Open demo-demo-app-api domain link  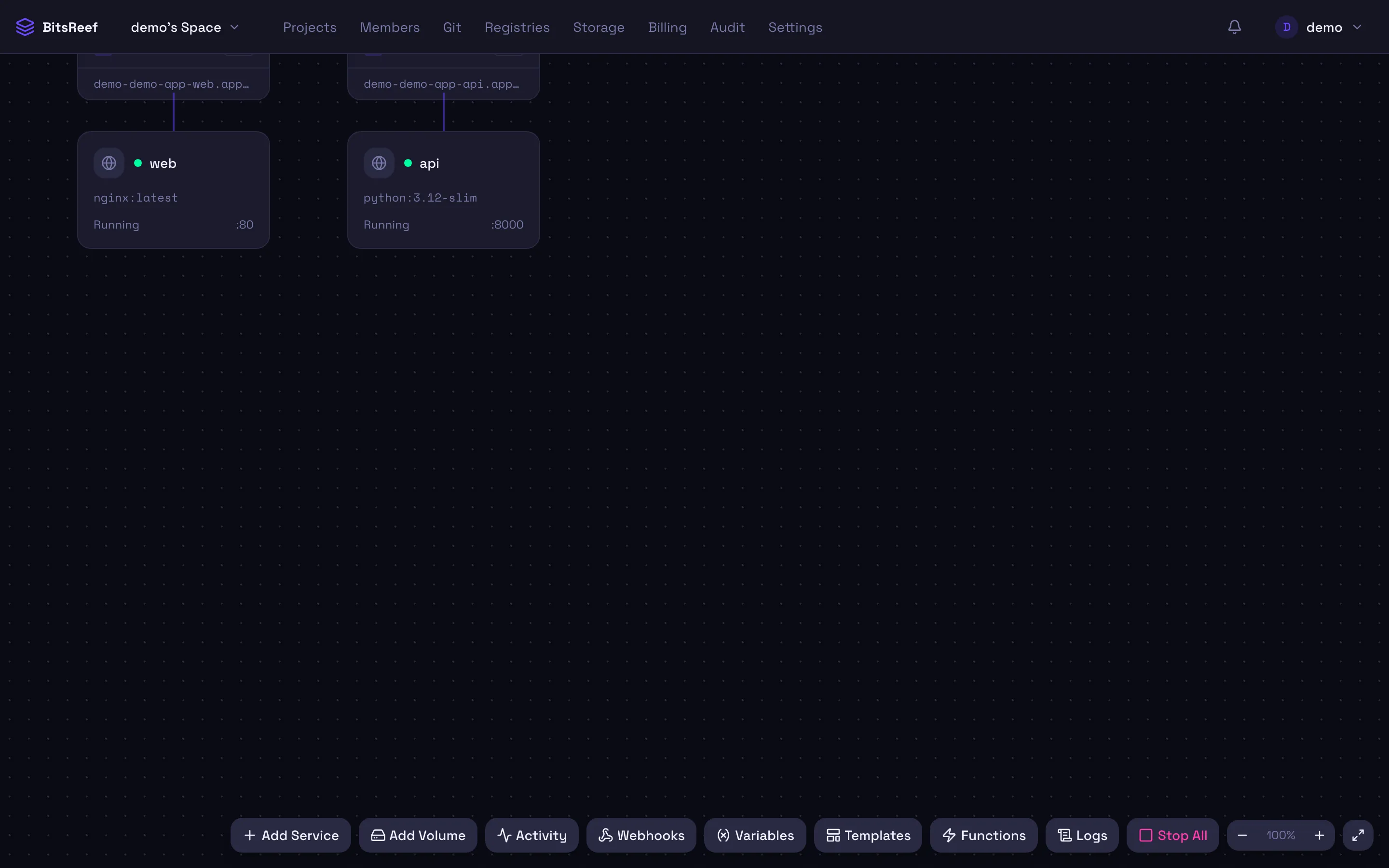pos(441,84)
